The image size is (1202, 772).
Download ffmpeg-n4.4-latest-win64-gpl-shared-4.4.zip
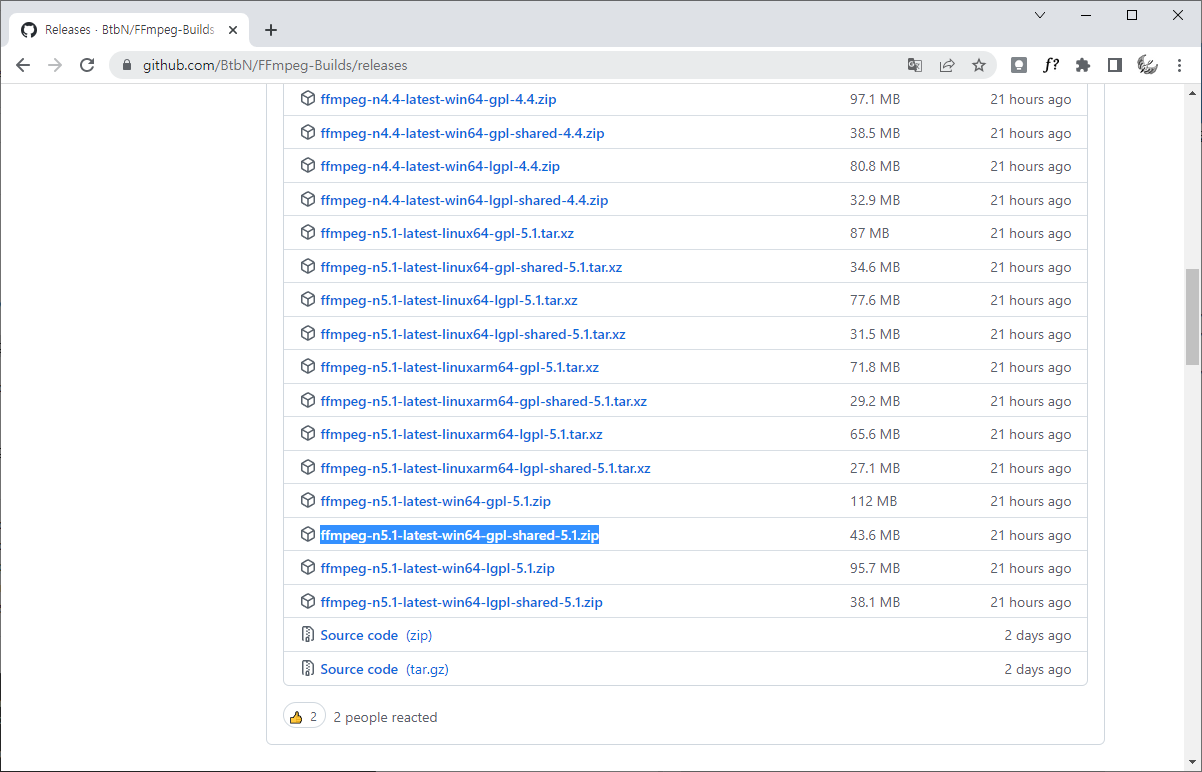462,133
